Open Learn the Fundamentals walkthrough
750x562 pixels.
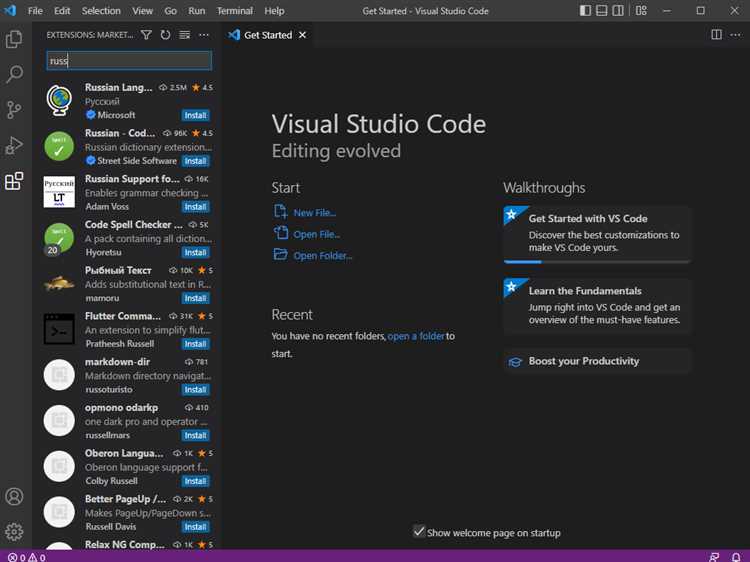point(597,306)
